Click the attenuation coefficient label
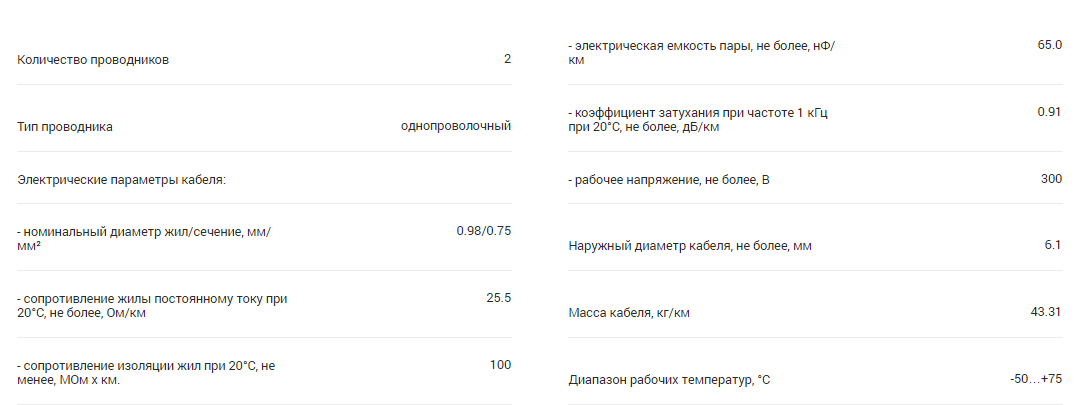Image resolution: width=1080 pixels, height=405 pixels. pos(698,120)
